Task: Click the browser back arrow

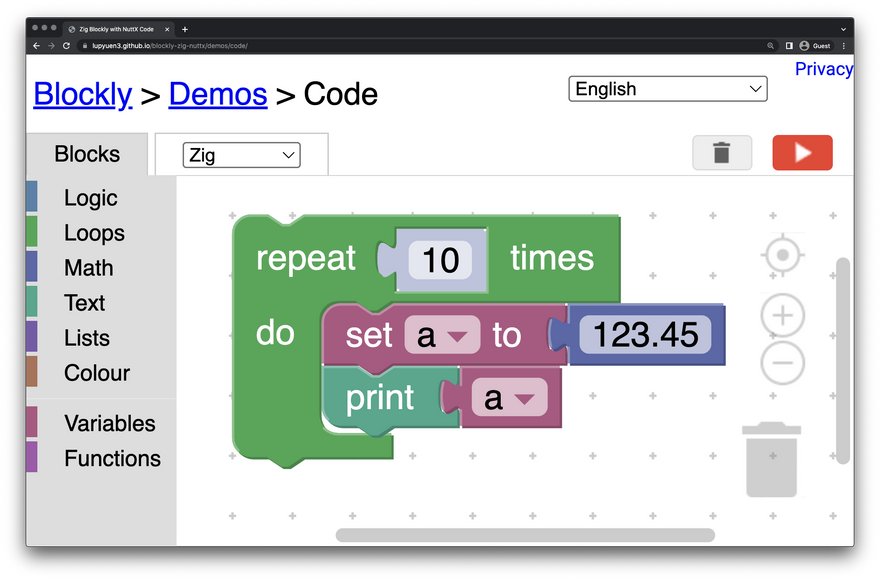Action: coord(37,46)
